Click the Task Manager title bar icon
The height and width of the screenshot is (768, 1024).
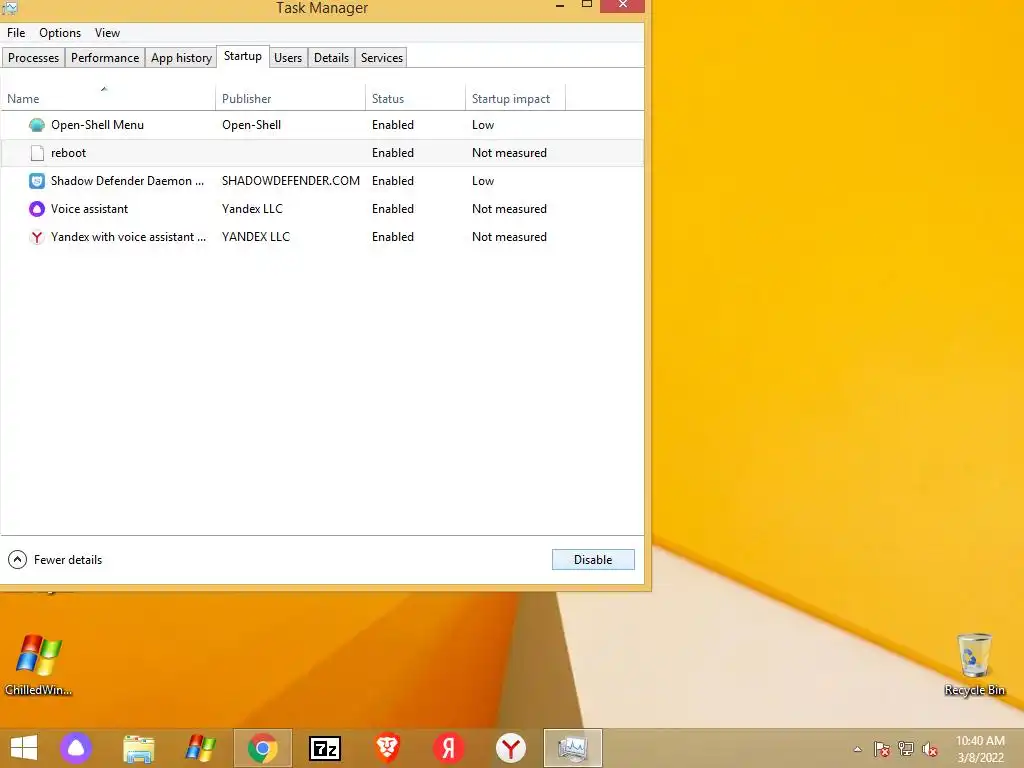pos(9,8)
